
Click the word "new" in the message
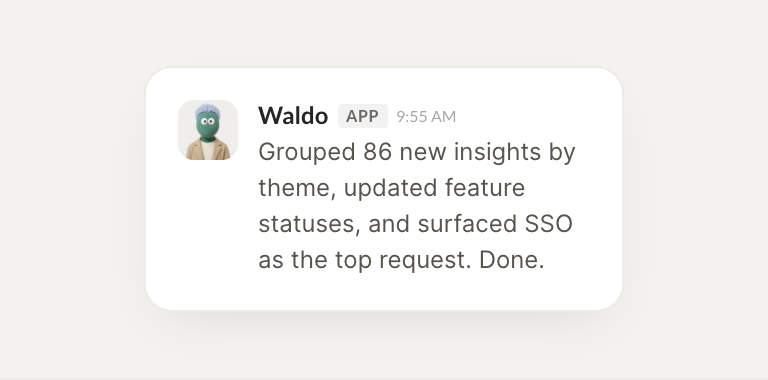(x=423, y=153)
